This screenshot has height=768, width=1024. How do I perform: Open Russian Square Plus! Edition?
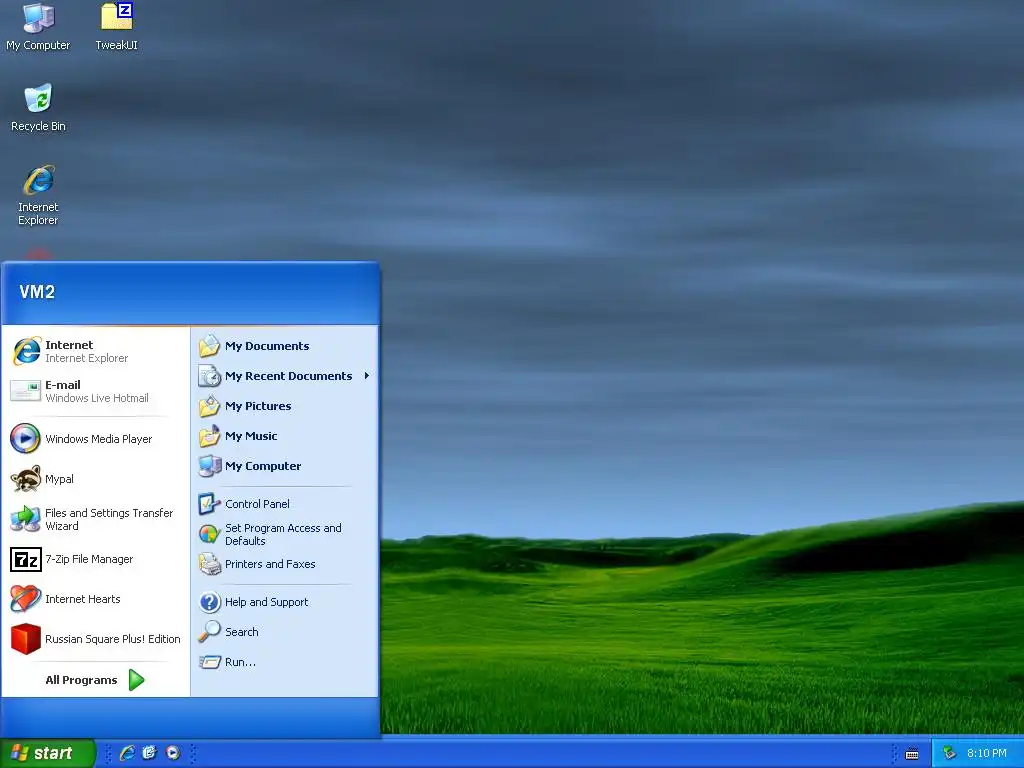(x=95, y=639)
